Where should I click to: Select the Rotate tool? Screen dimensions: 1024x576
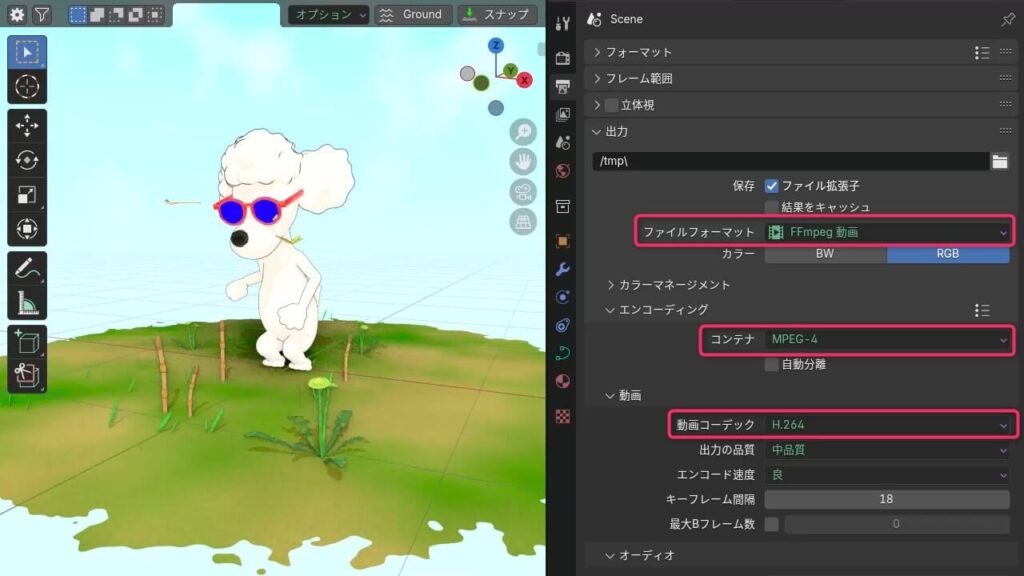(x=27, y=160)
